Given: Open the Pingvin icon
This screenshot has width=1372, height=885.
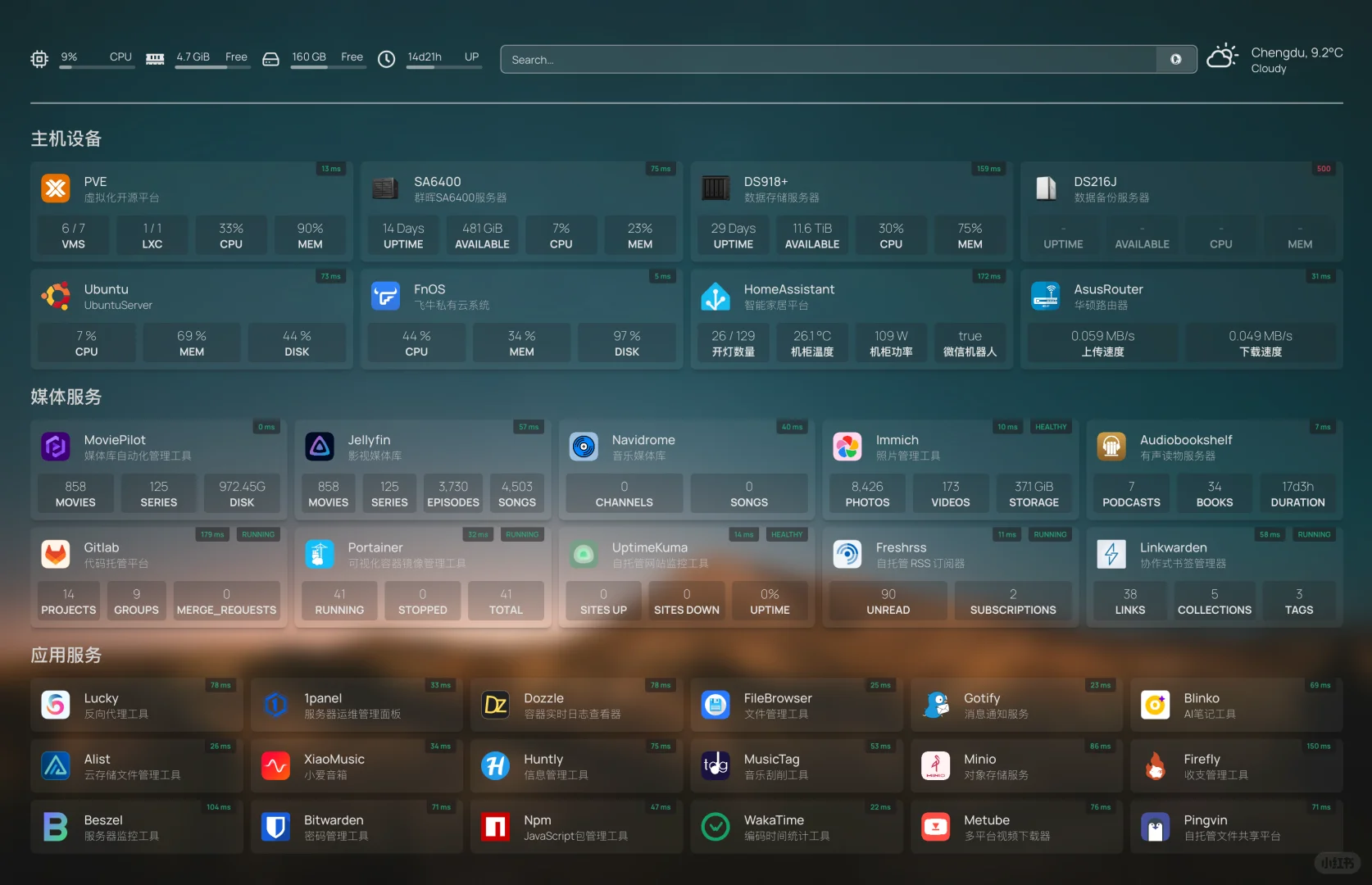Looking at the screenshot, I should click(1156, 827).
